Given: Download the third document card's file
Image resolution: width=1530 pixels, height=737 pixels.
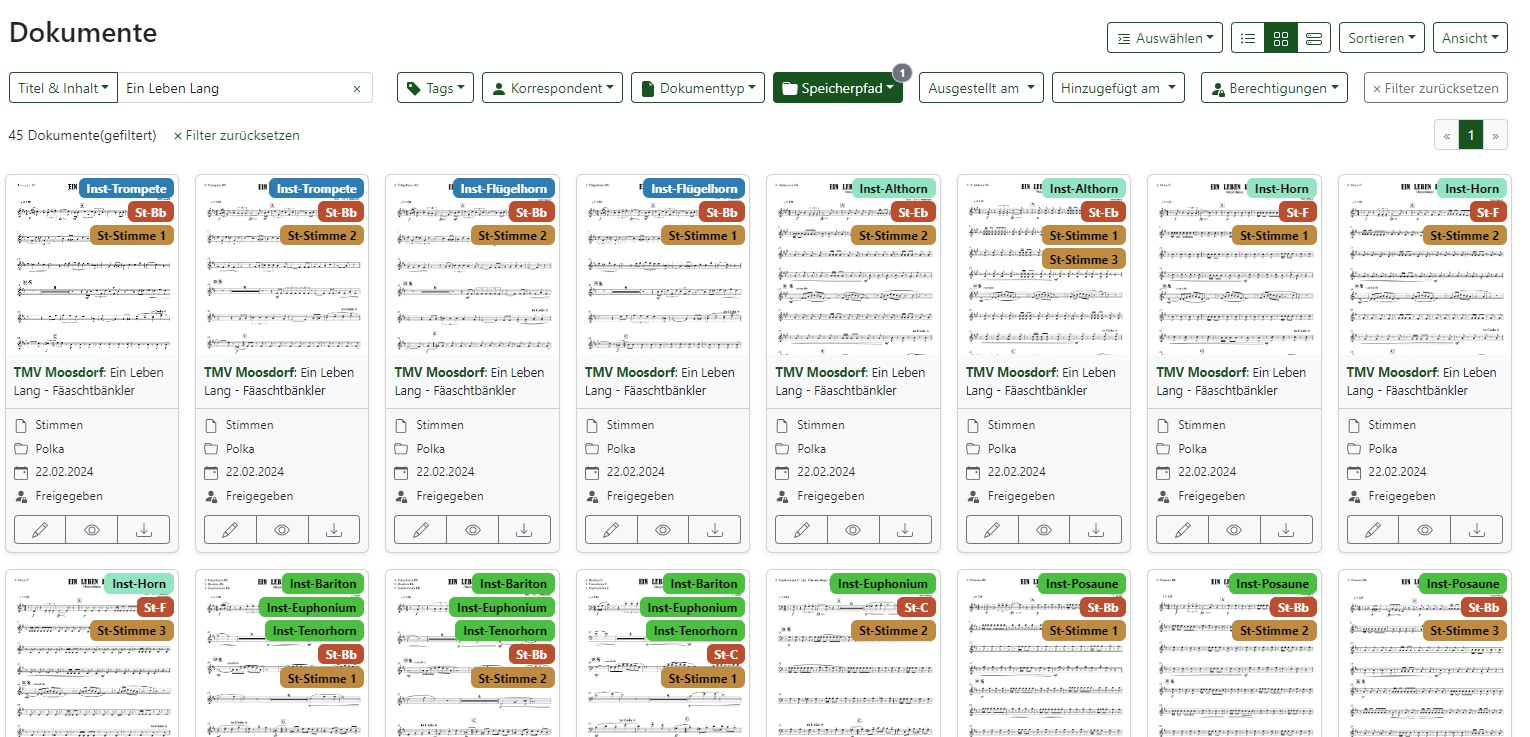Looking at the screenshot, I should pos(524,529).
